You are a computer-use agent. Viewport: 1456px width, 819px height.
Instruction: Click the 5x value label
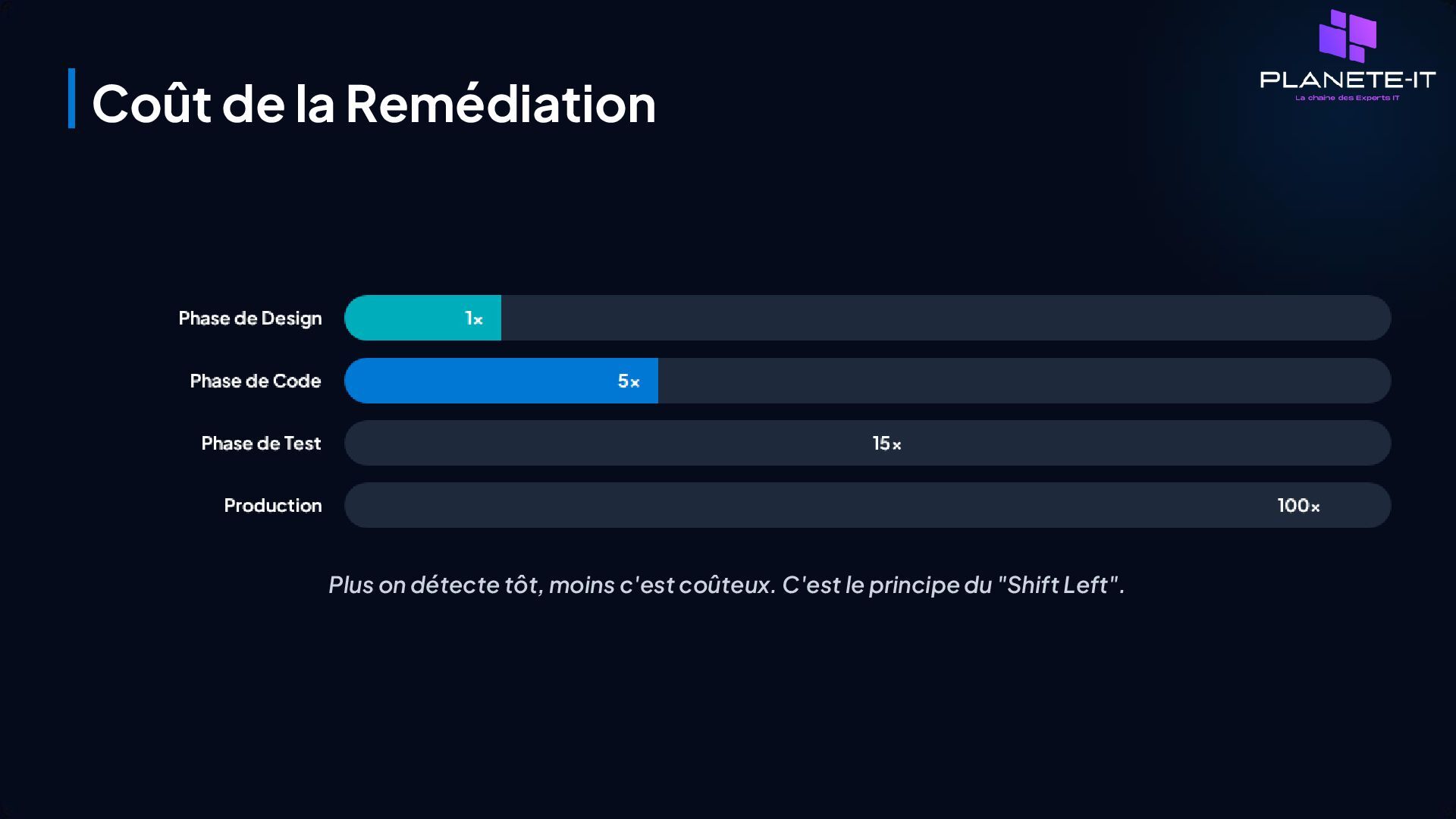pos(629,381)
